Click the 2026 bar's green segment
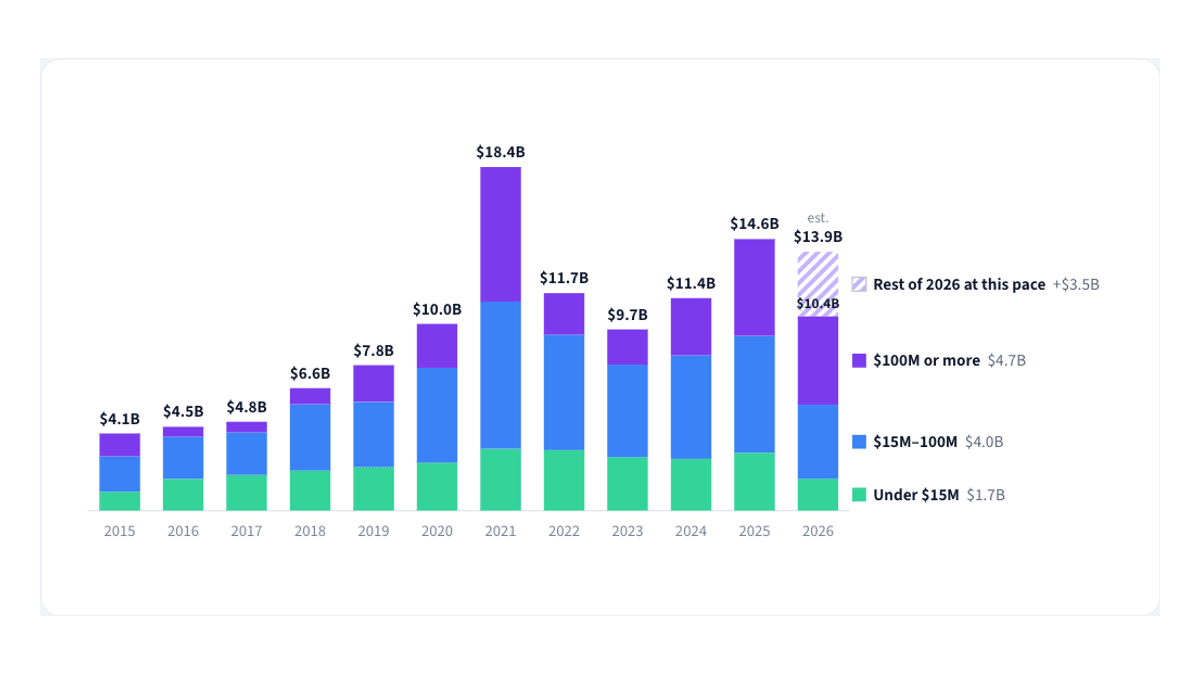 point(818,494)
